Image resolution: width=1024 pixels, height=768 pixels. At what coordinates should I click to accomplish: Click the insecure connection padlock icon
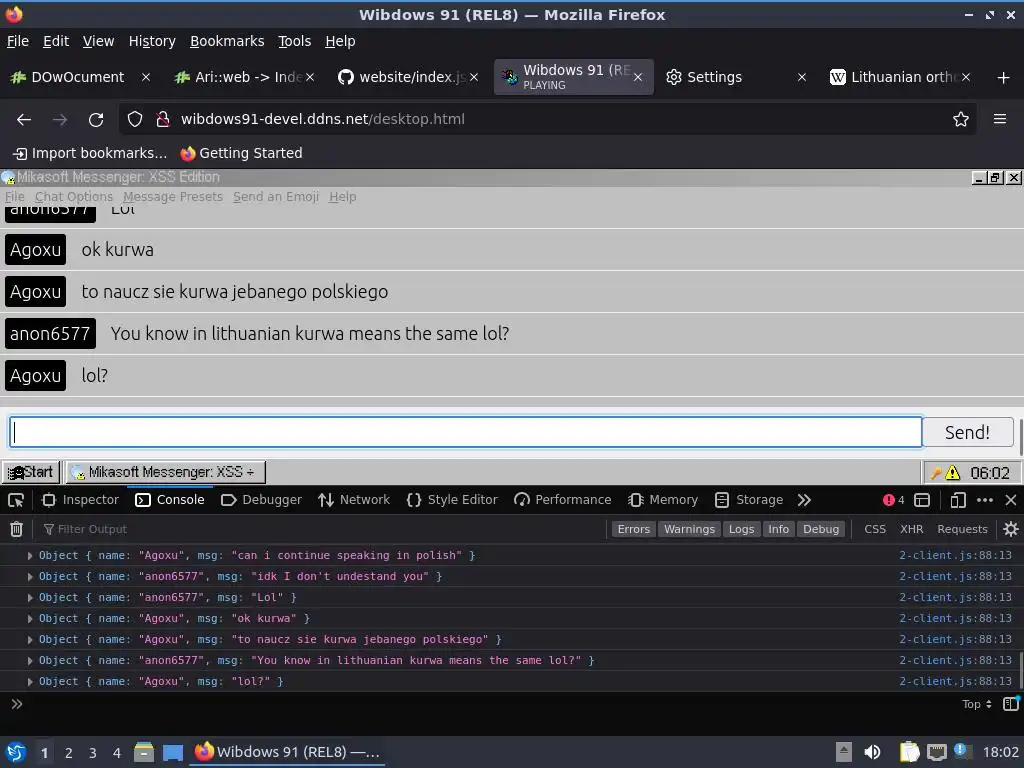163,120
